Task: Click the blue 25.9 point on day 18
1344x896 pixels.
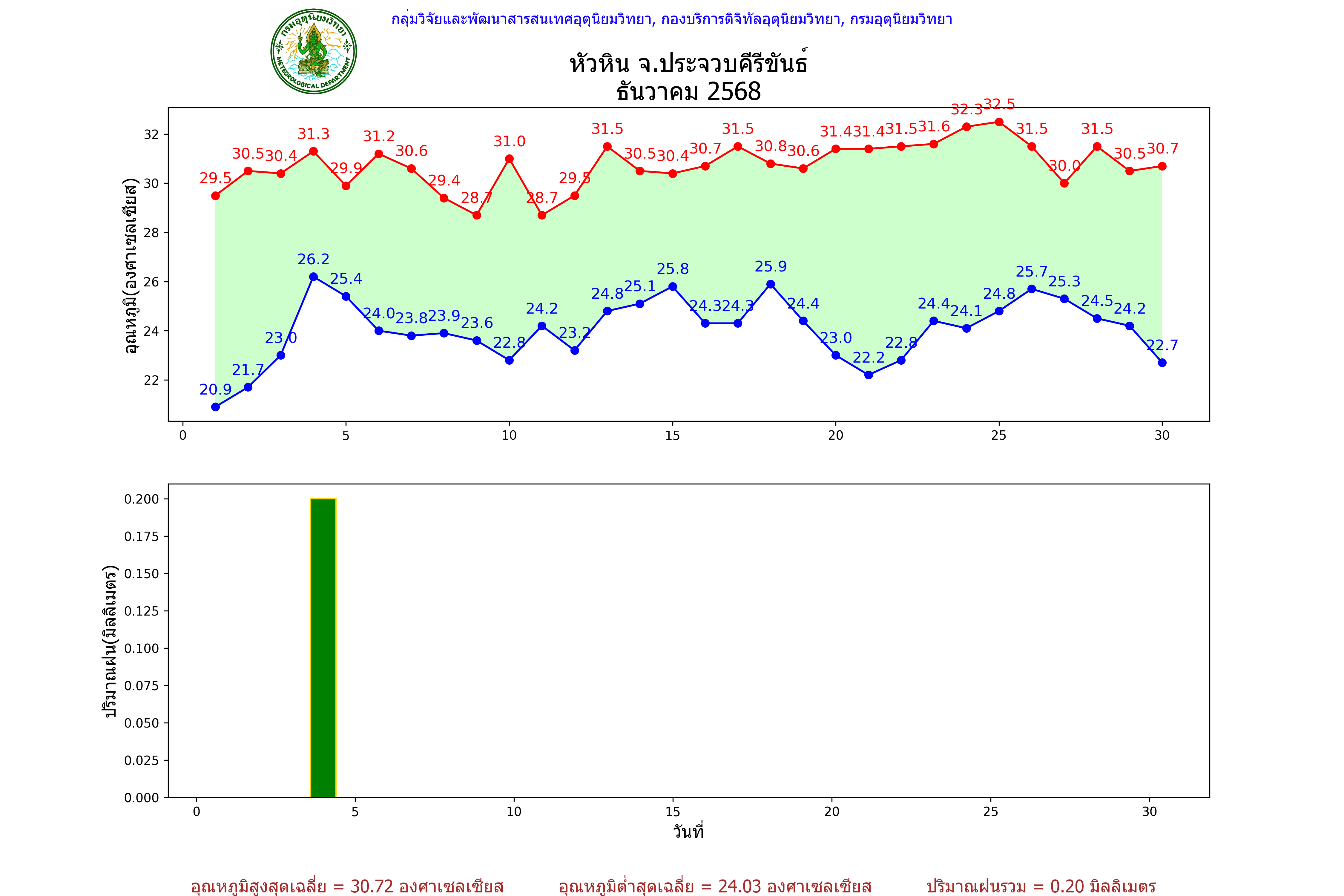Action: (770, 284)
